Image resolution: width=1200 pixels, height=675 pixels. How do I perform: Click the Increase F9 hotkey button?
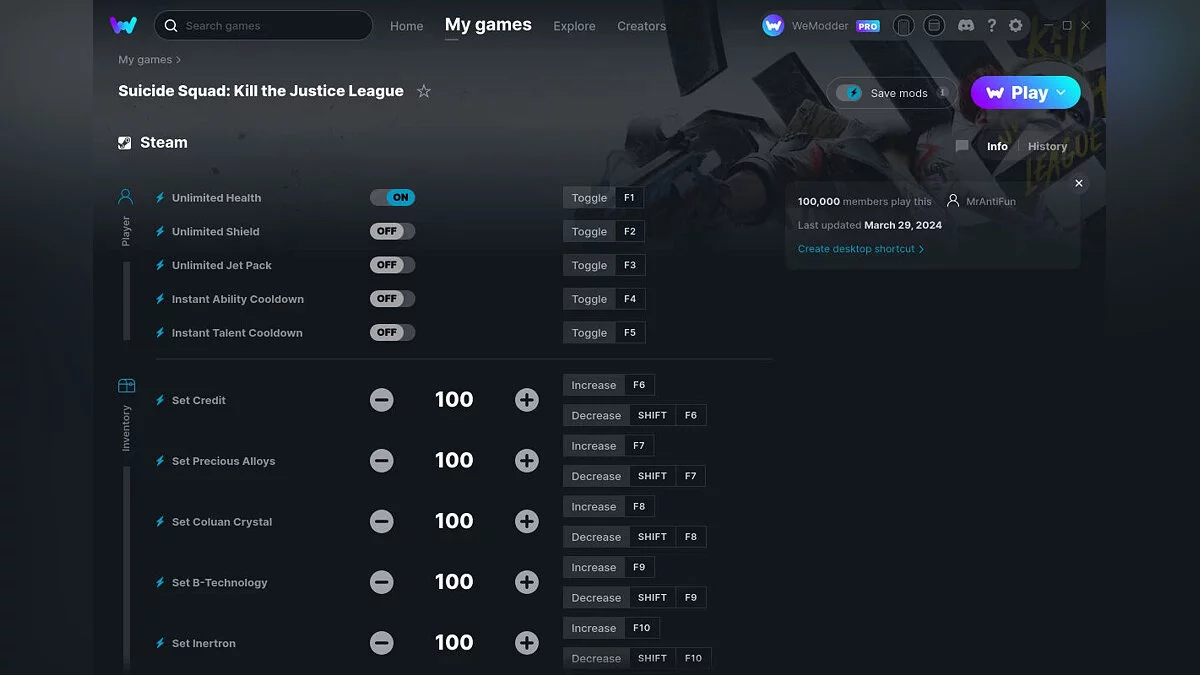pyautogui.click(x=608, y=567)
